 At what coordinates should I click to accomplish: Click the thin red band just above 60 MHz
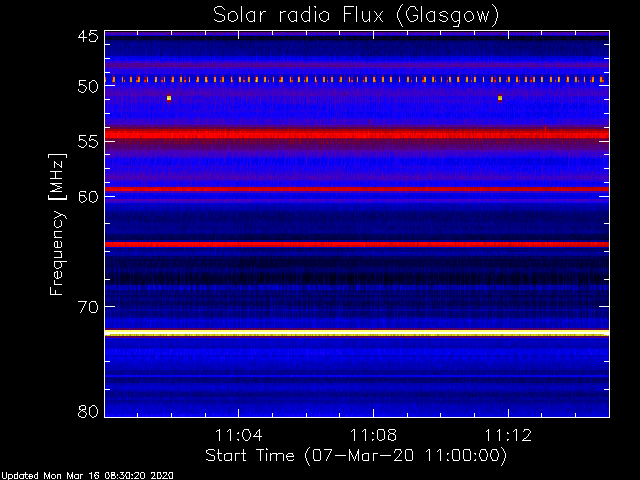(357, 189)
